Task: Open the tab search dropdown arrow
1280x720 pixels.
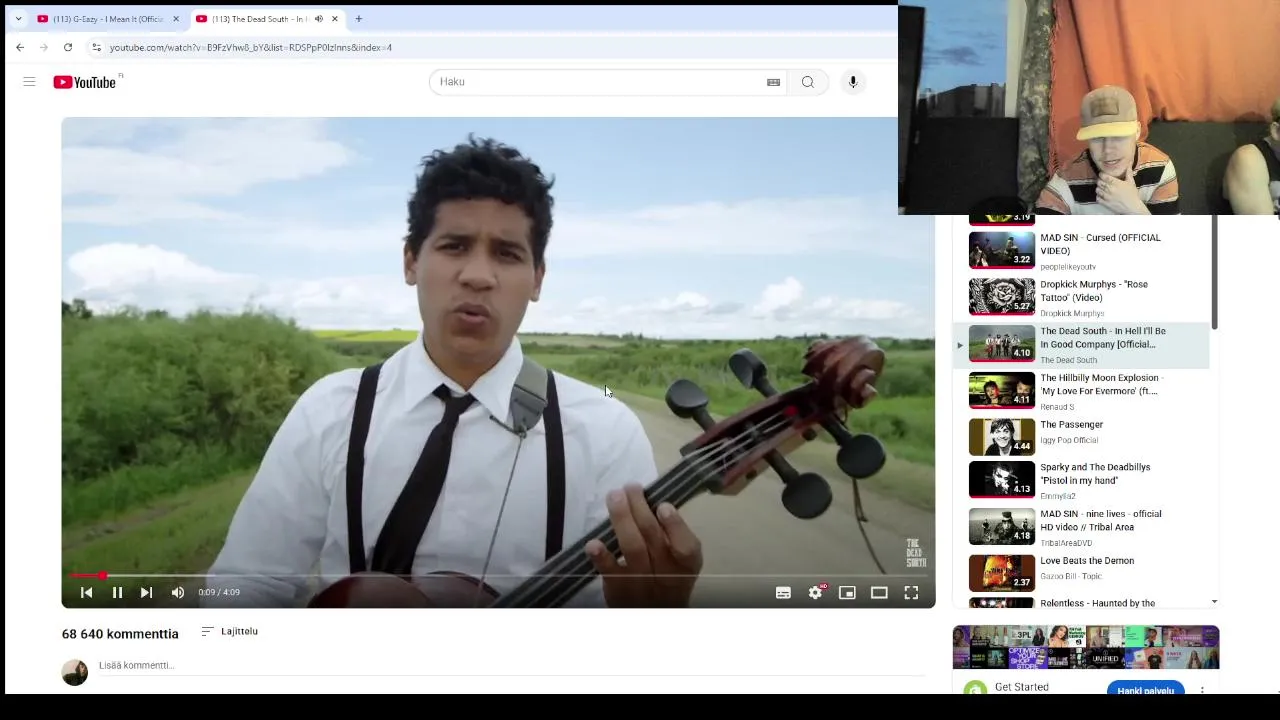Action: tap(18, 19)
